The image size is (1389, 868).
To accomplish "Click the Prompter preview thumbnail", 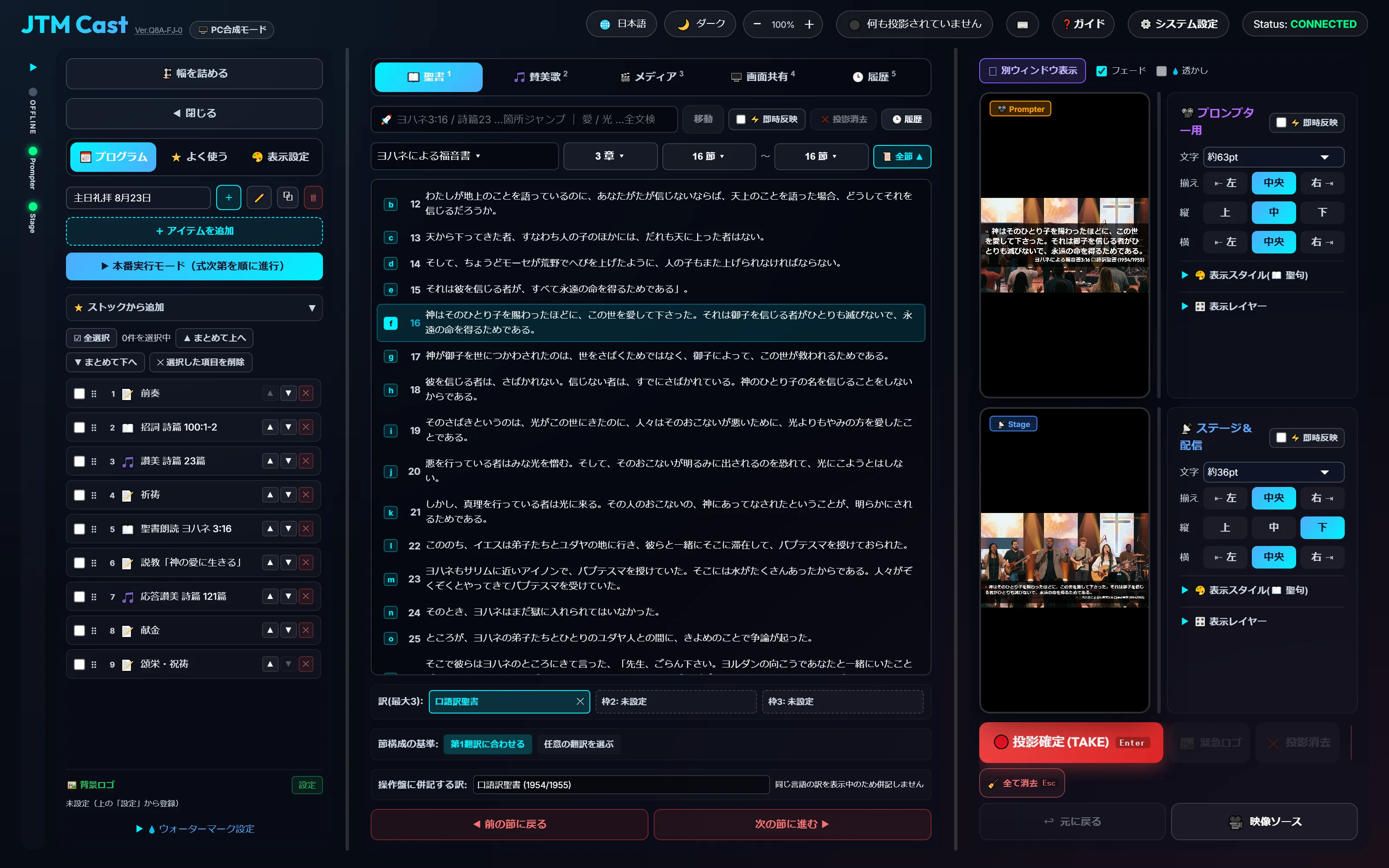I will [x=1064, y=245].
